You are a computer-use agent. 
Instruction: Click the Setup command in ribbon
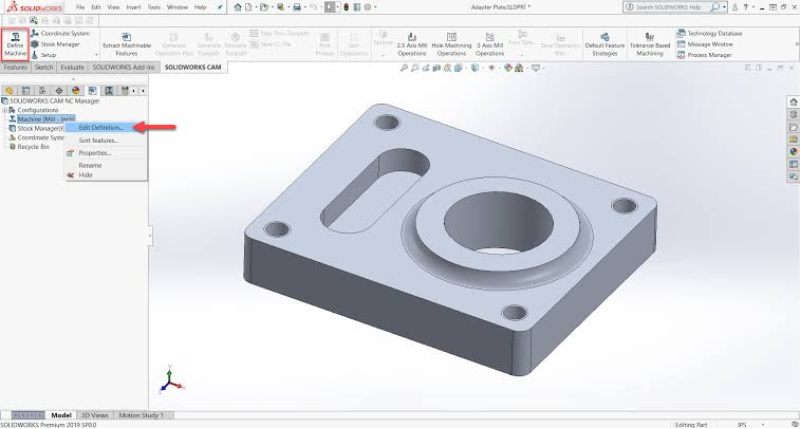(44, 55)
